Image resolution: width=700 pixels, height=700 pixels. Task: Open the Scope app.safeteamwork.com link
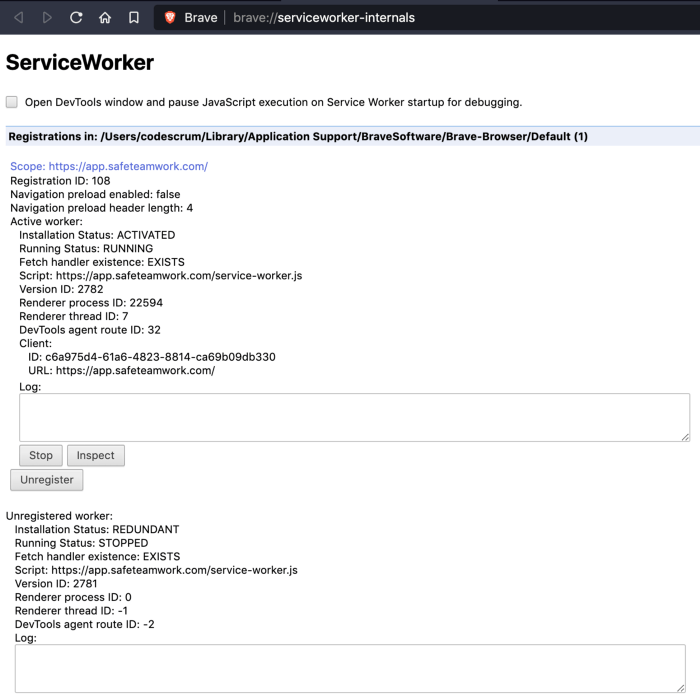109,166
